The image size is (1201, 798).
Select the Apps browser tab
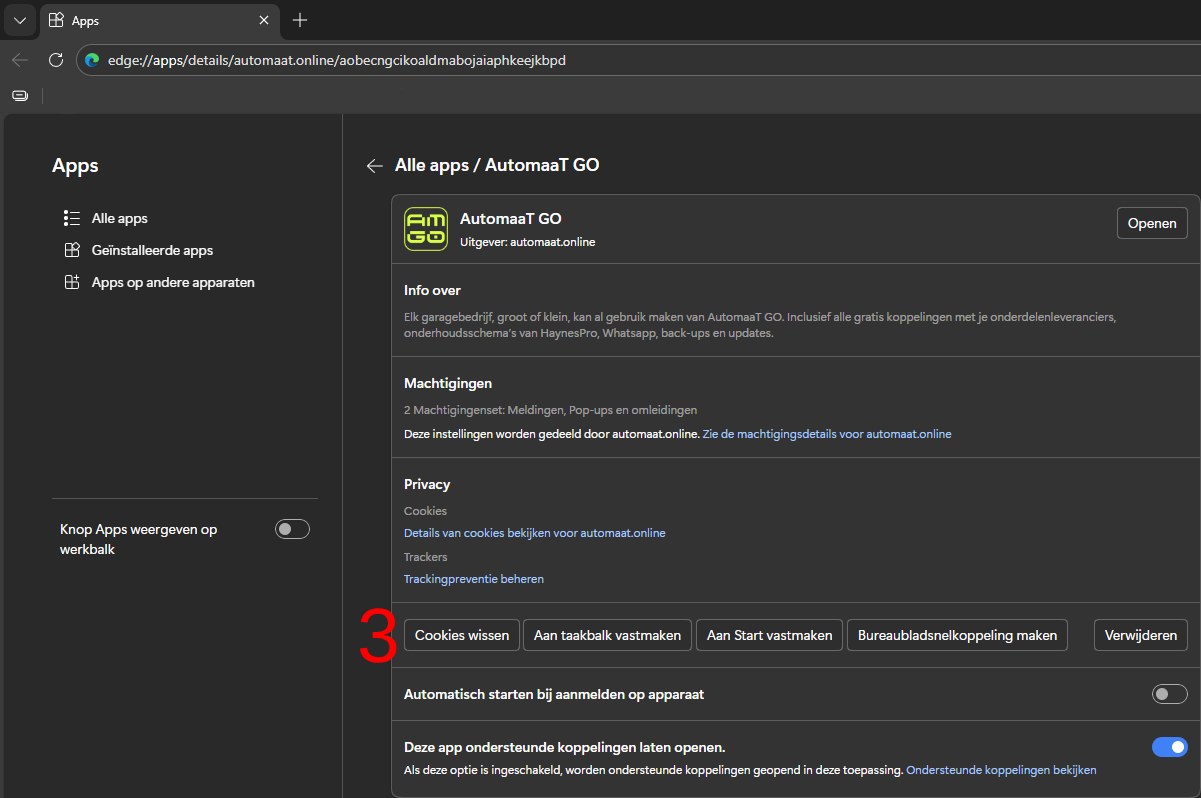click(x=160, y=20)
